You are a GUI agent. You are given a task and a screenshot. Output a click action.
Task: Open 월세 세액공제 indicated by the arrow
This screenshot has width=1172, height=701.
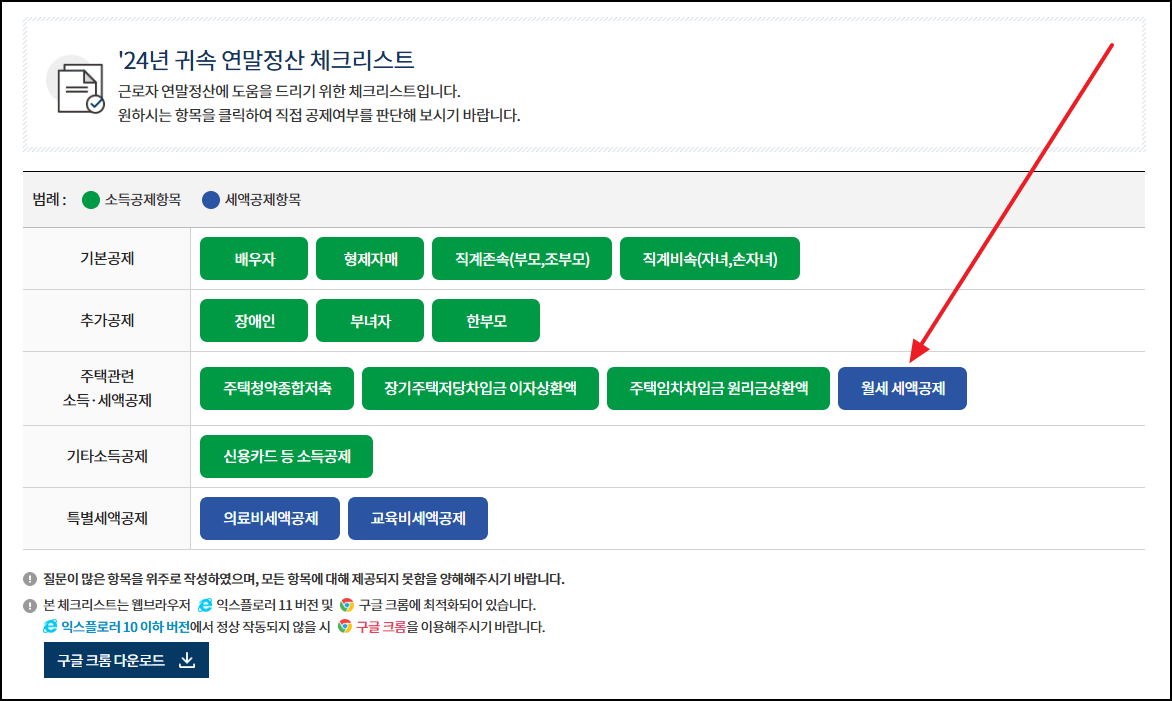click(901, 389)
